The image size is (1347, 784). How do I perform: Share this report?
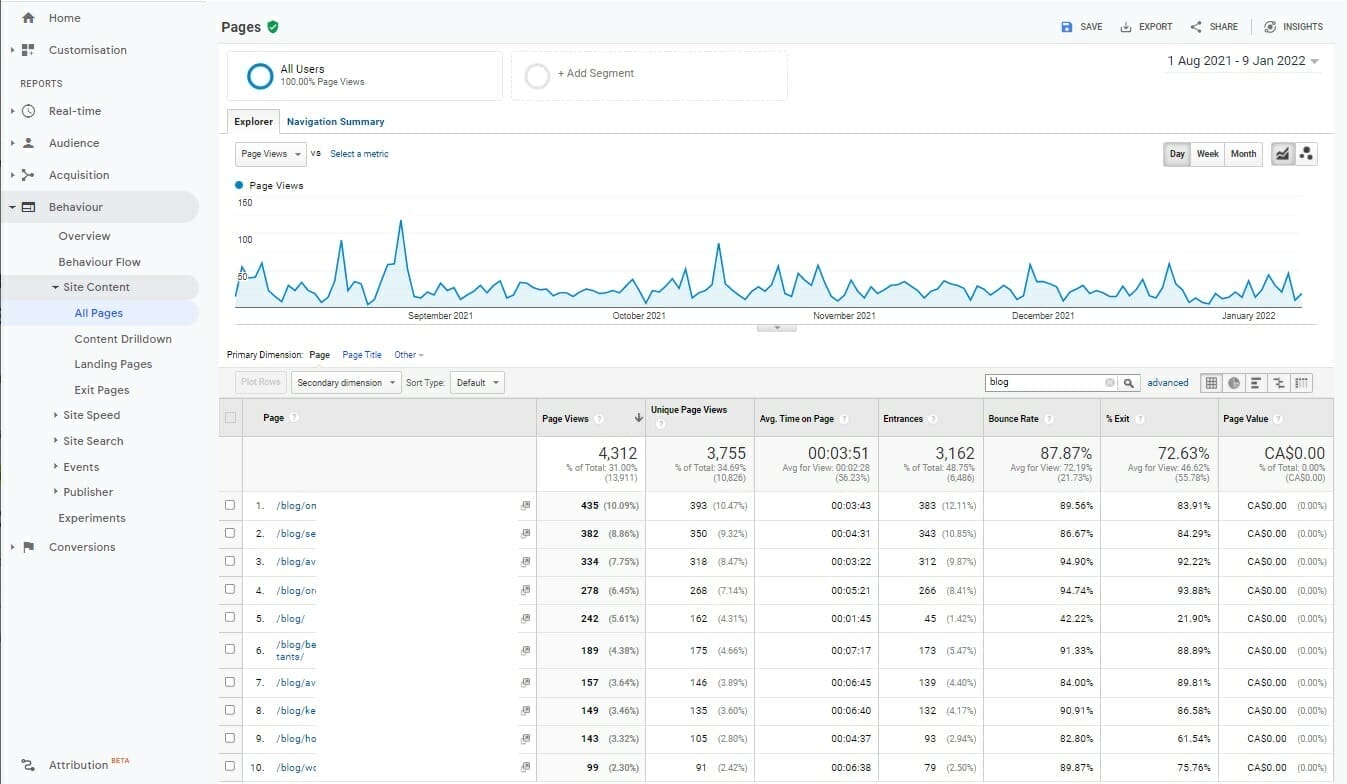(1212, 26)
